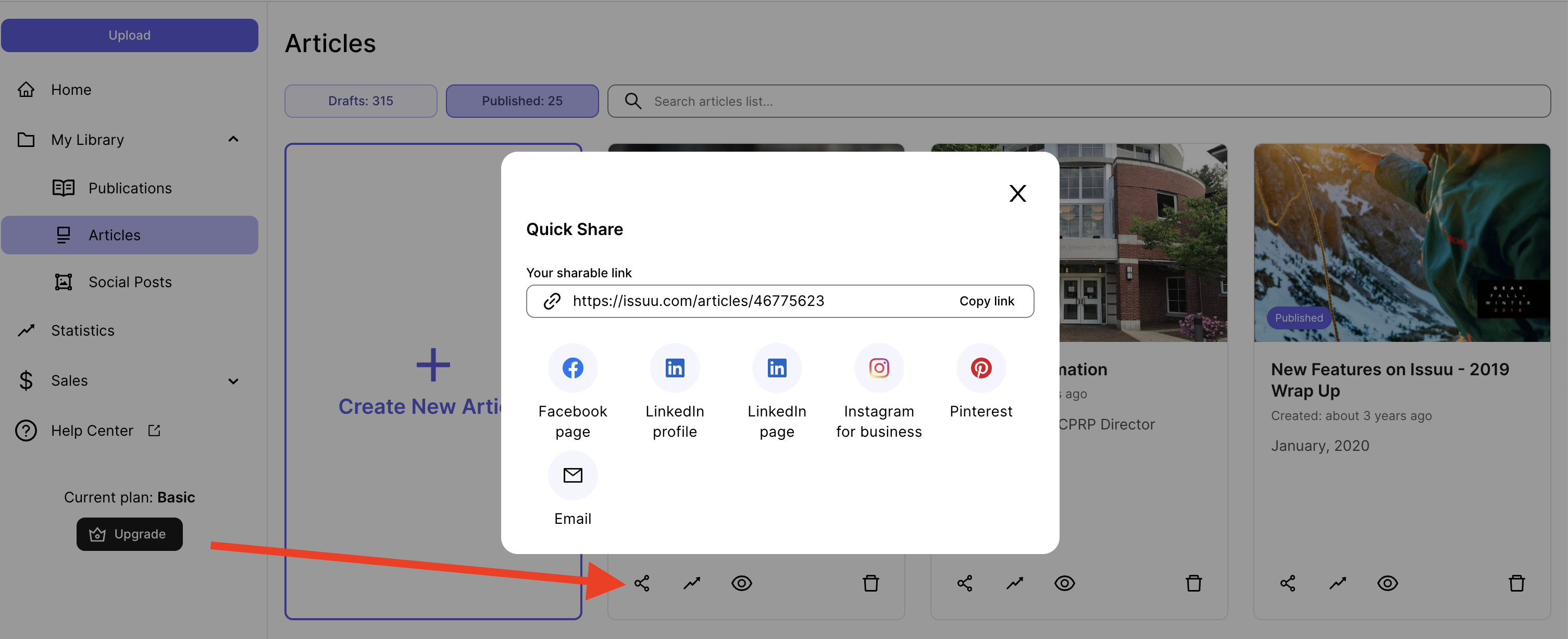The image size is (1568, 639).
Task: Click the Home house icon
Action: pyautogui.click(x=26, y=90)
